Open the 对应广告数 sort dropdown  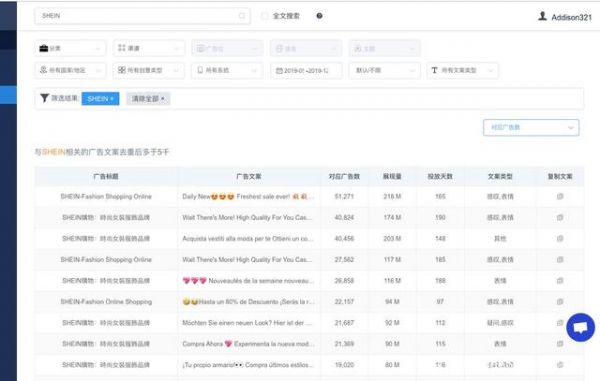click(x=531, y=127)
